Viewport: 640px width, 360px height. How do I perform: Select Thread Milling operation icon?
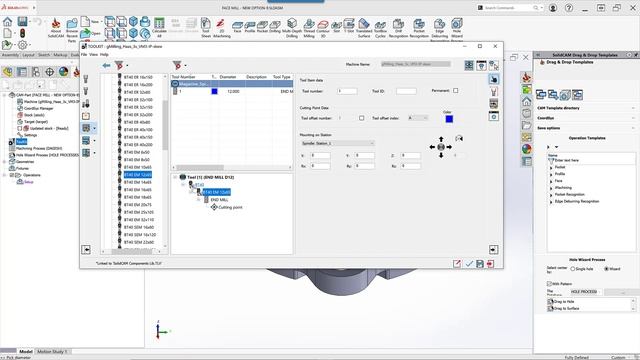(x=309, y=28)
